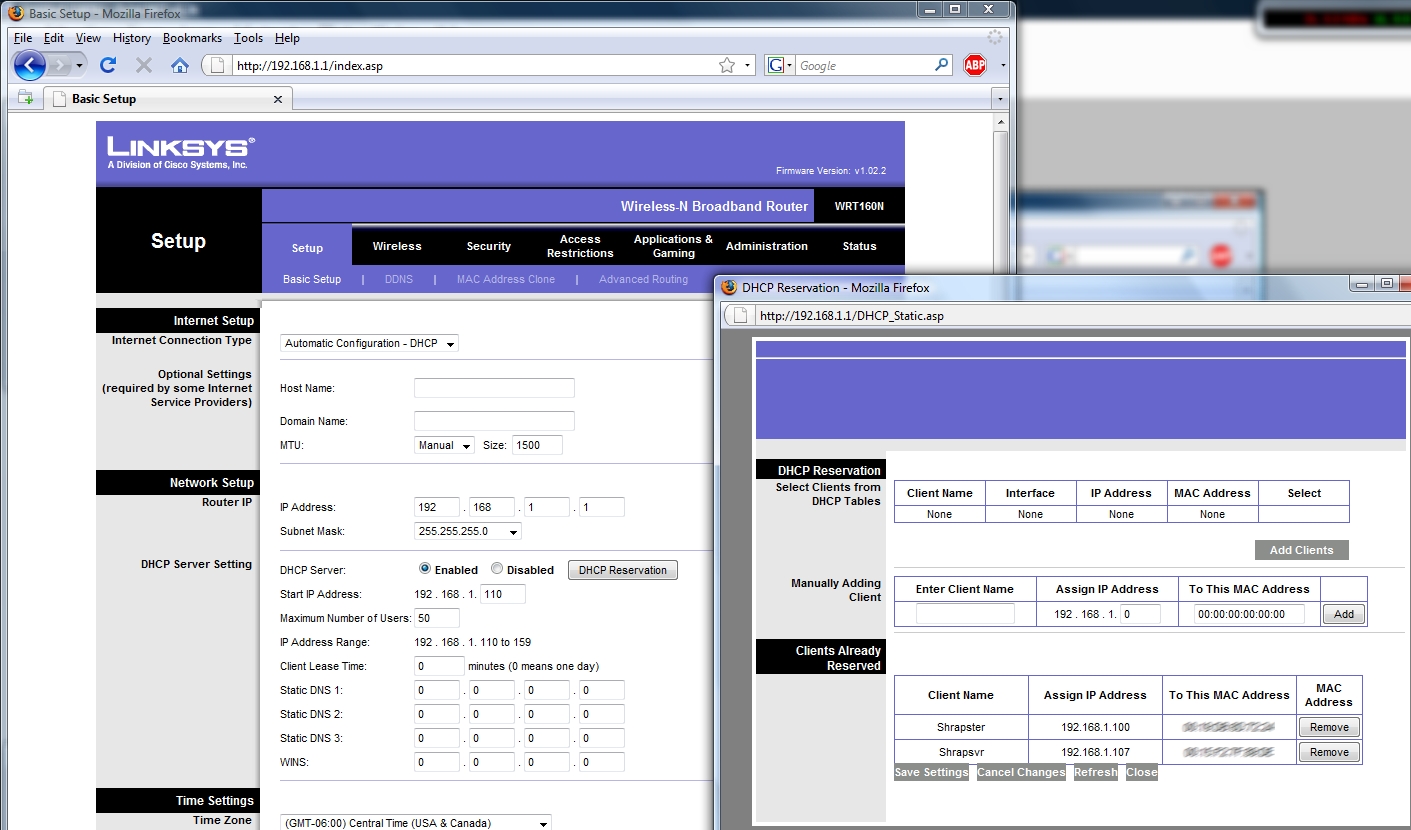
Task: Bookmark this page with the star icon
Action: pos(727,66)
